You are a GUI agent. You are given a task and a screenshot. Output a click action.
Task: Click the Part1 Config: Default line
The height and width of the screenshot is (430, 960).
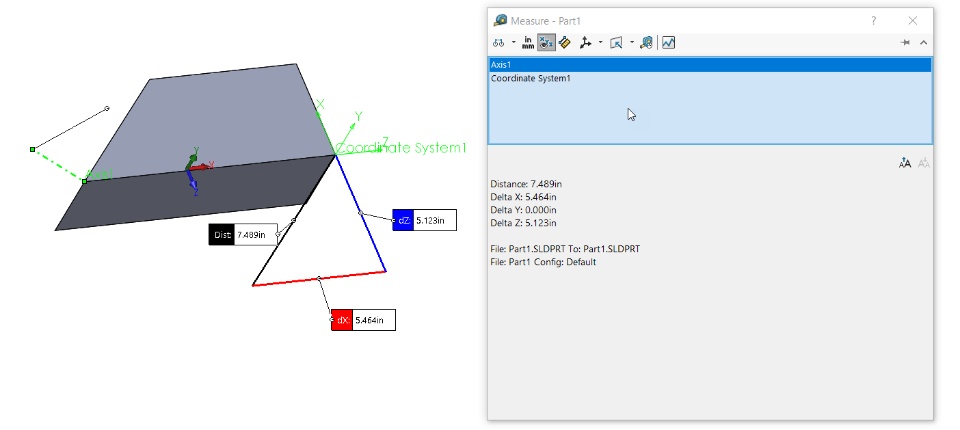543,262
